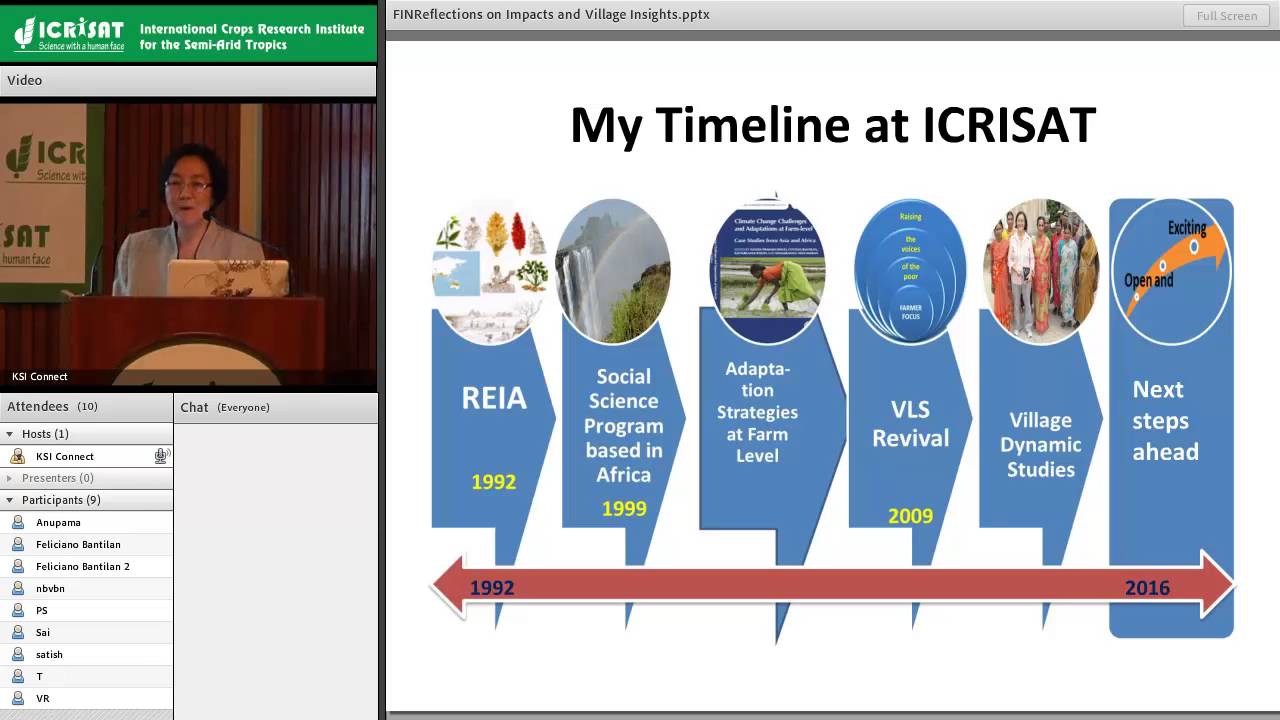Click the user icon beside VR
This screenshot has width=1280, height=720.
coord(17,698)
